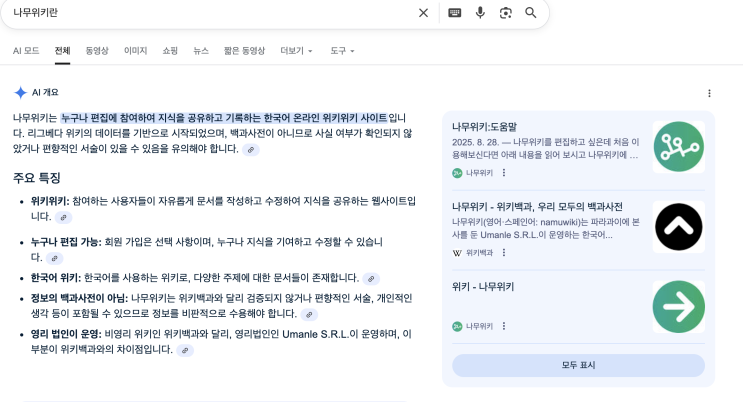Click the bold 정보의 백과사전이 아님: label
Viewport: 743px width, 402px height.
[x=79, y=299]
